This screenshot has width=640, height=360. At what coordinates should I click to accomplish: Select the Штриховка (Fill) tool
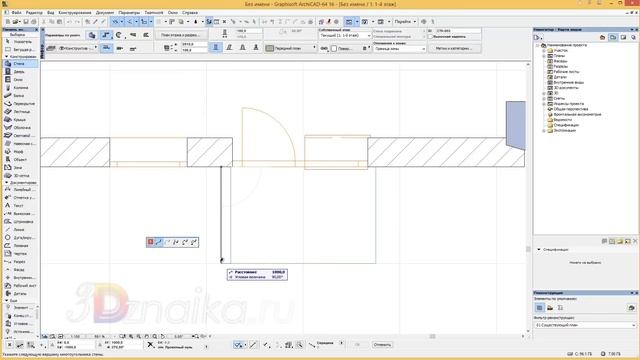coord(20,222)
